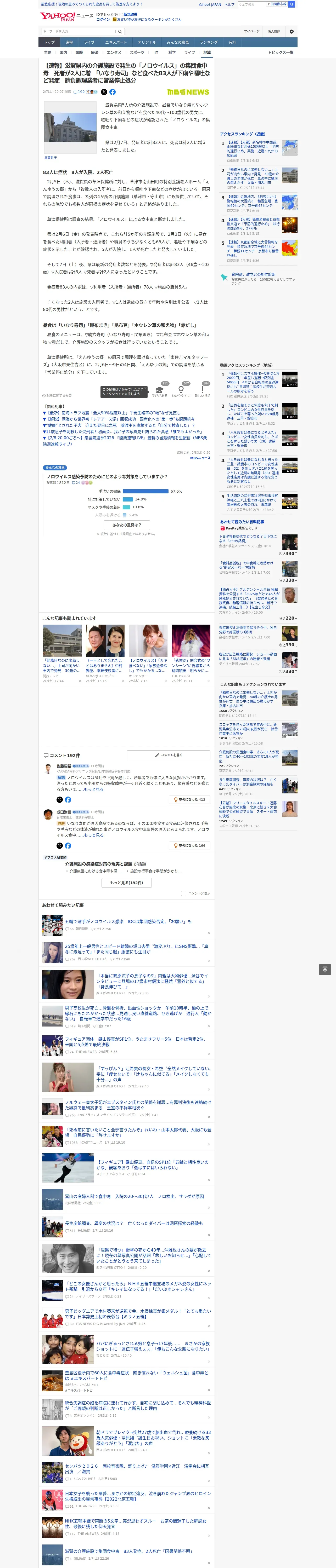Click the Yahoo! JAPAN News logo
The width and height of the screenshot is (336, 1568).
pyautogui.click(x=66, y=16)
